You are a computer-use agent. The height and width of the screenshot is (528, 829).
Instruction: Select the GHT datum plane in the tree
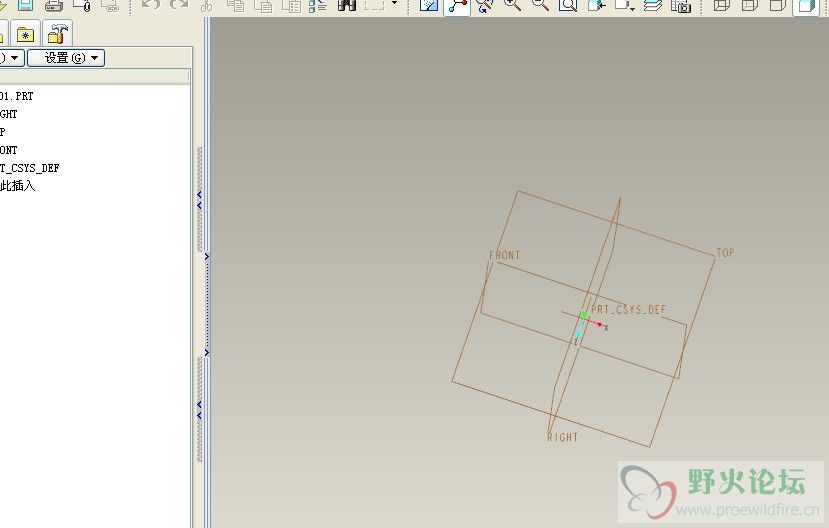tap(8, 114)
